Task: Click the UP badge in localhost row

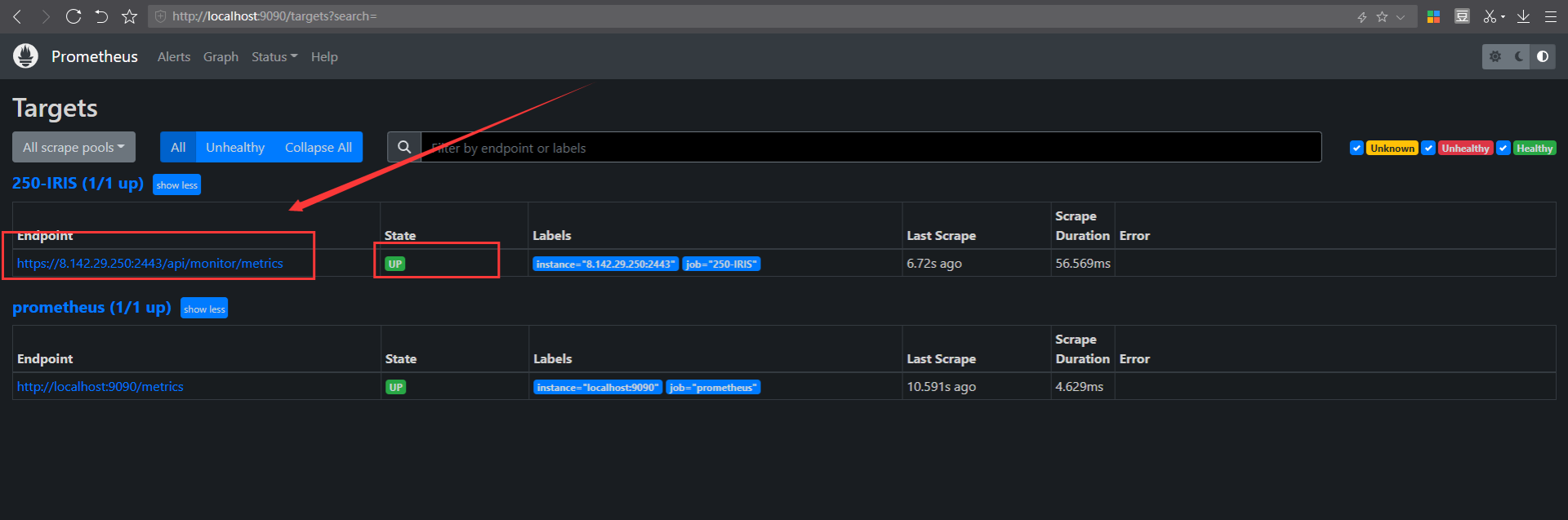Action: coord(395,387)
